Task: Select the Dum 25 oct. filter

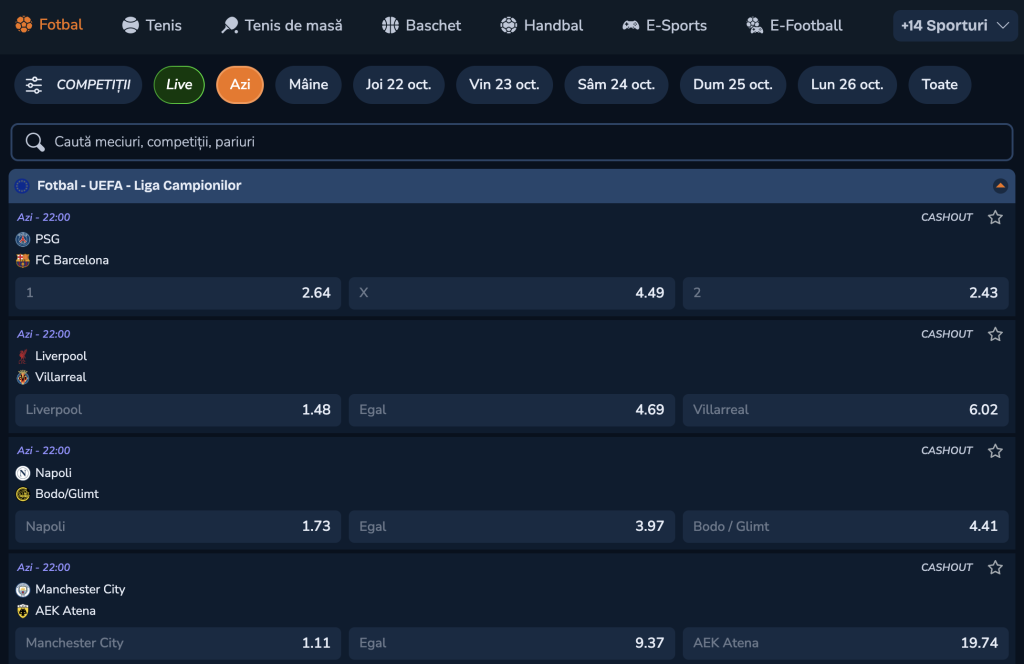Action: tap(733, 85)
